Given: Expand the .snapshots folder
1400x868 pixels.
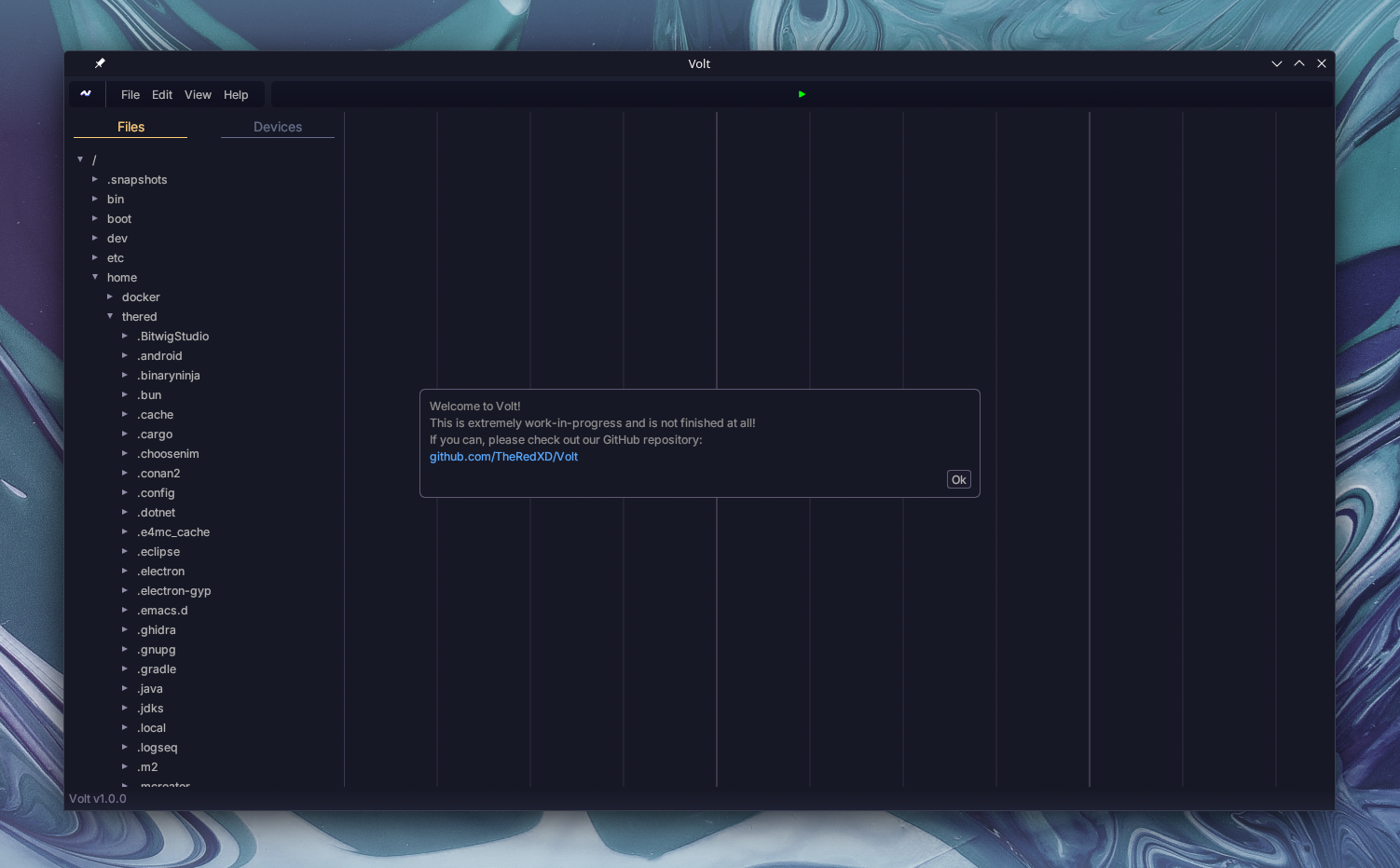Looking at the screenshot, I should (x=95, y=179).
